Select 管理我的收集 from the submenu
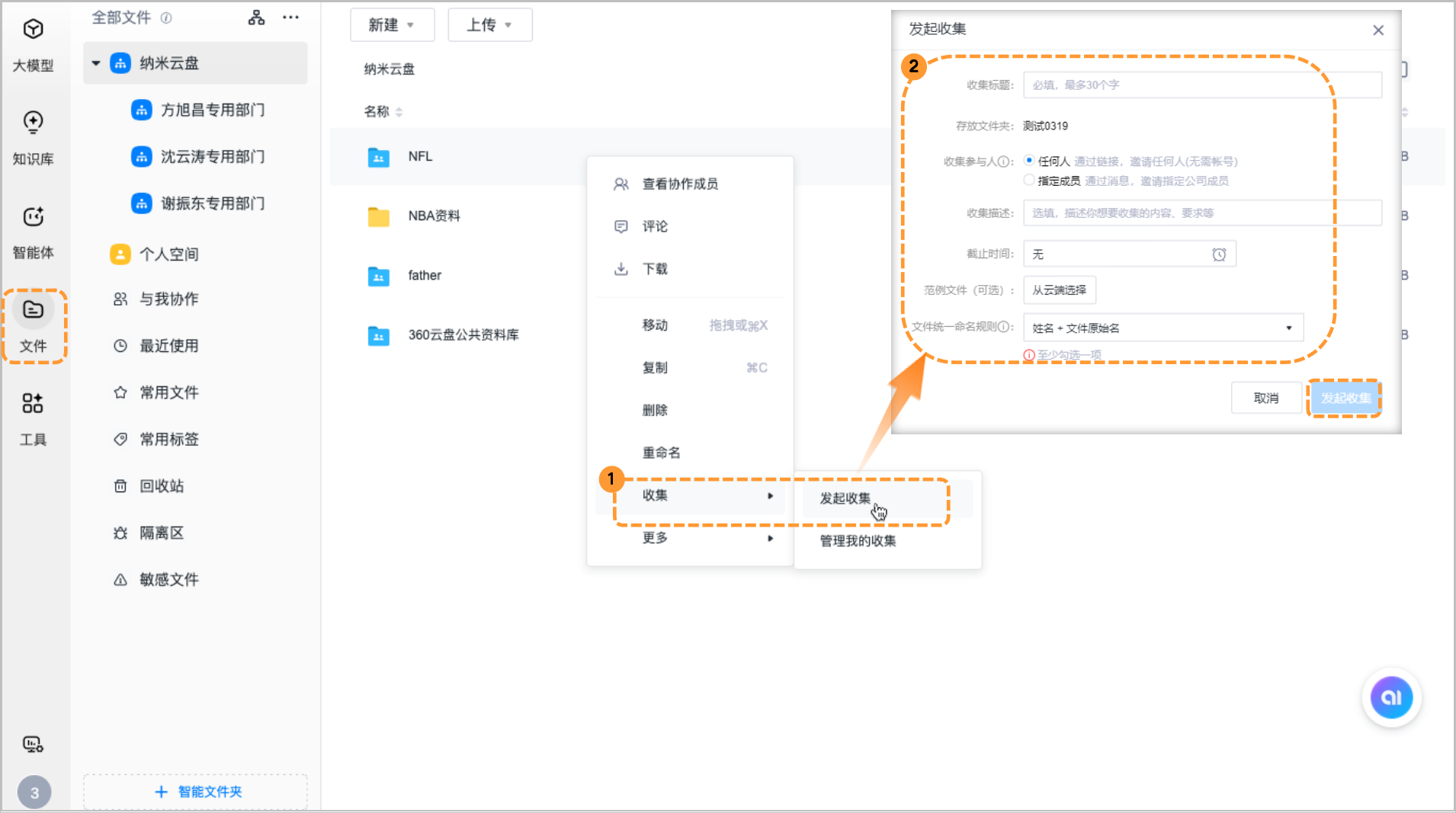1456x813 pixels. 858,541
